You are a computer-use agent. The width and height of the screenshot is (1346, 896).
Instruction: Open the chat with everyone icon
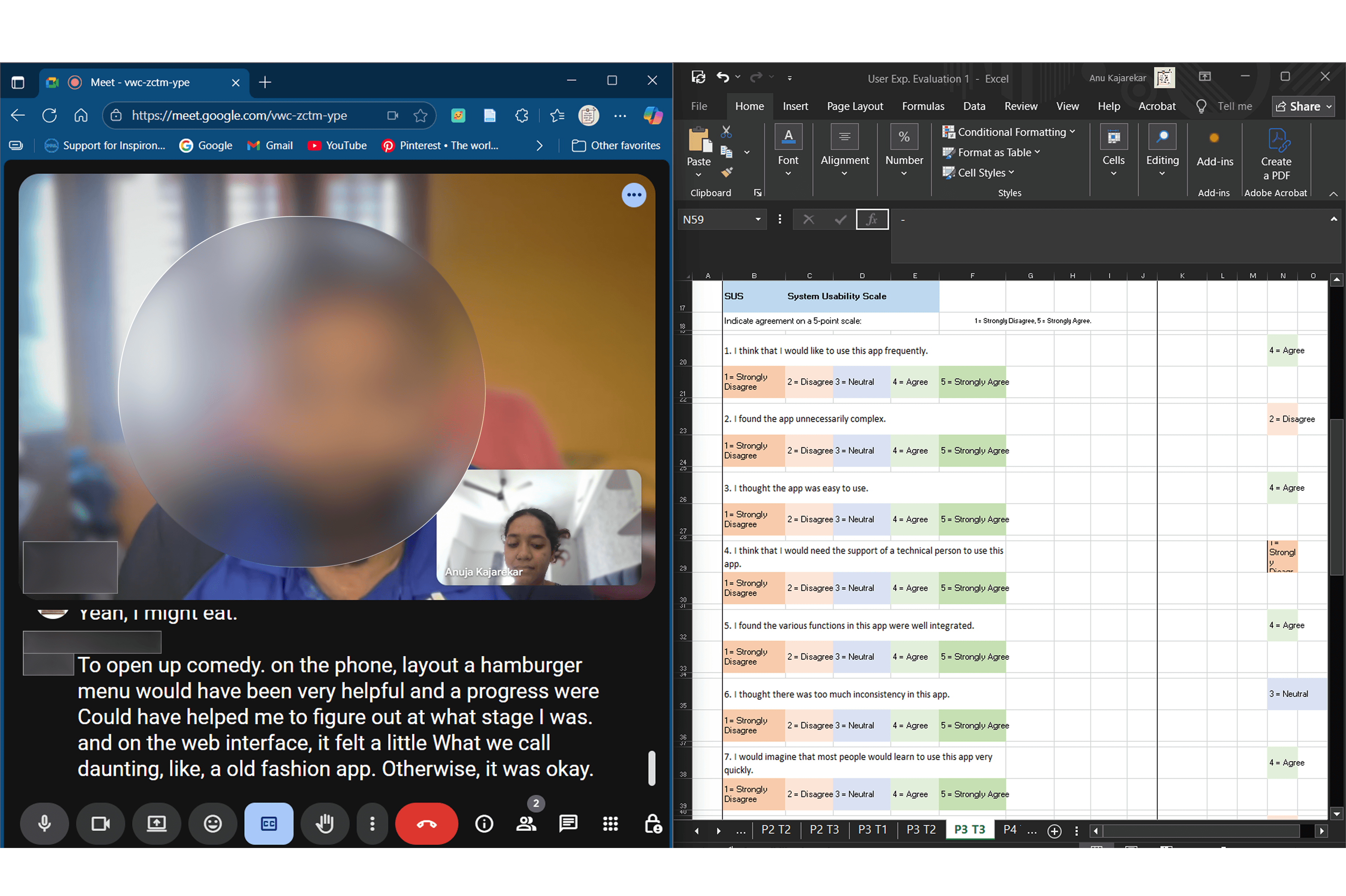568,824
